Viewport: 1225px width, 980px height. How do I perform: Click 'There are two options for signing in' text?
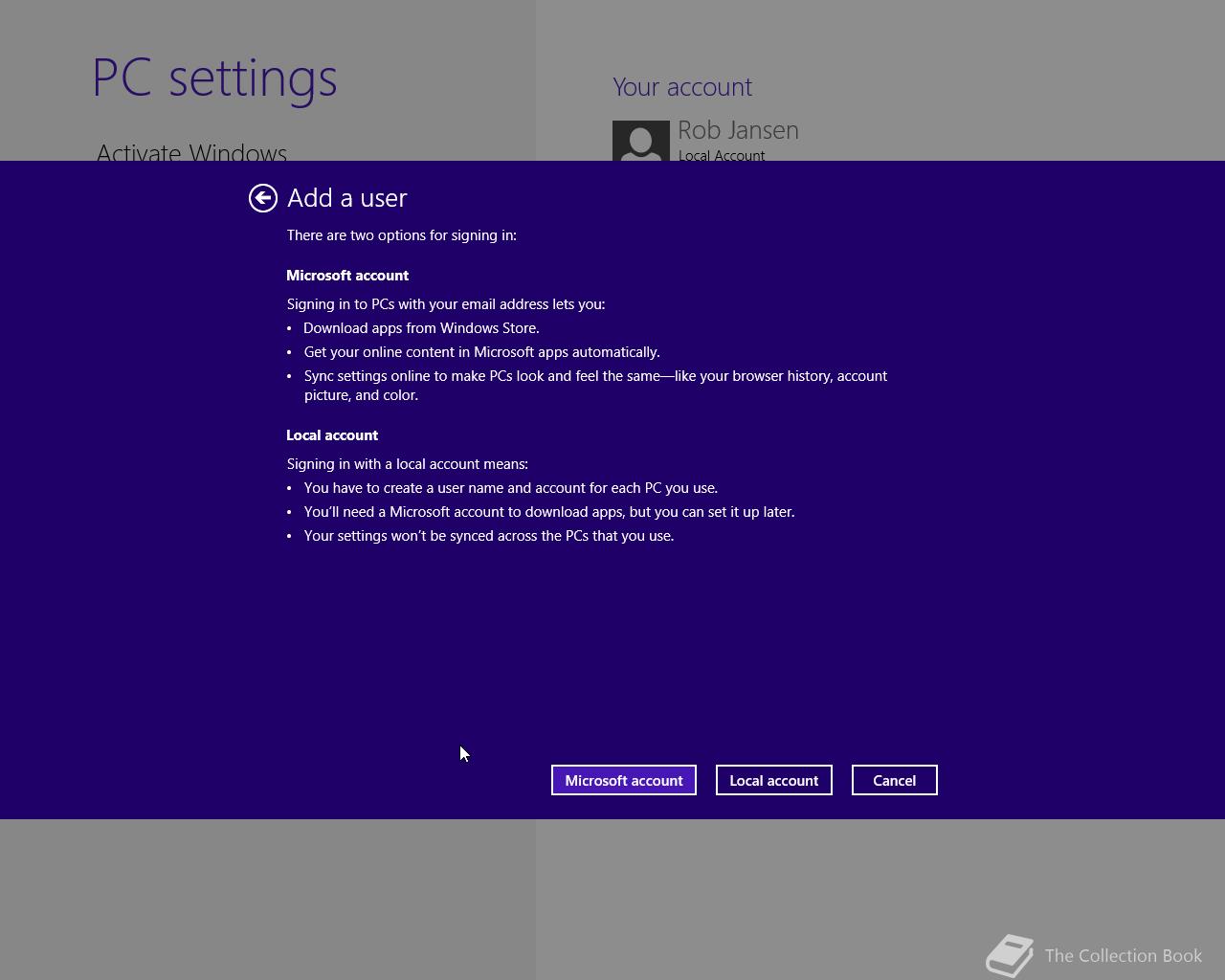402,235
